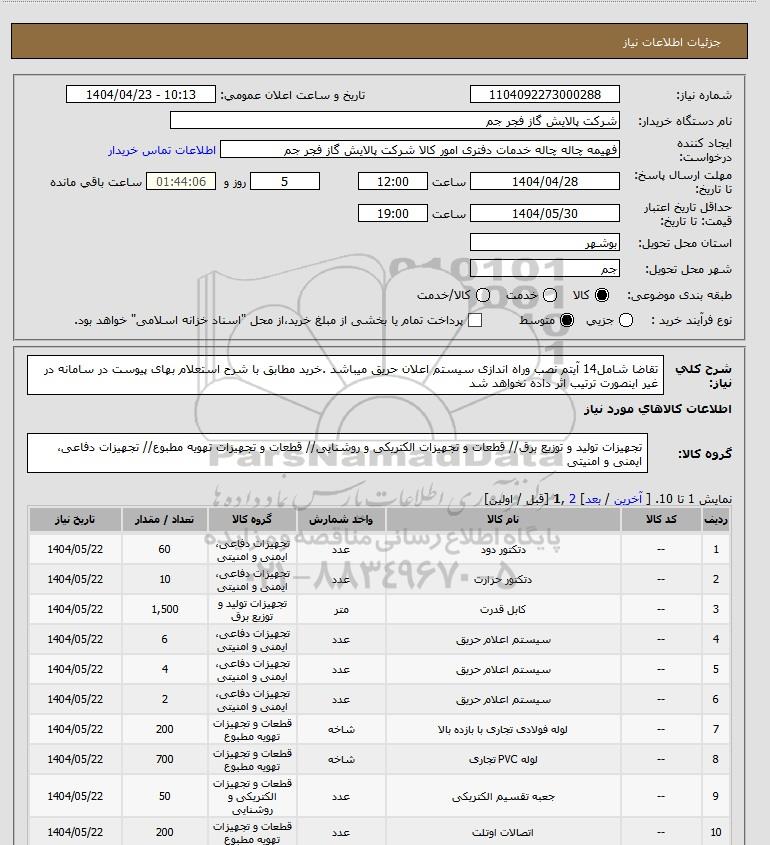Choose the جزیی purchase type radio
This screenshot has width=770, height=845.
(626, 320)
